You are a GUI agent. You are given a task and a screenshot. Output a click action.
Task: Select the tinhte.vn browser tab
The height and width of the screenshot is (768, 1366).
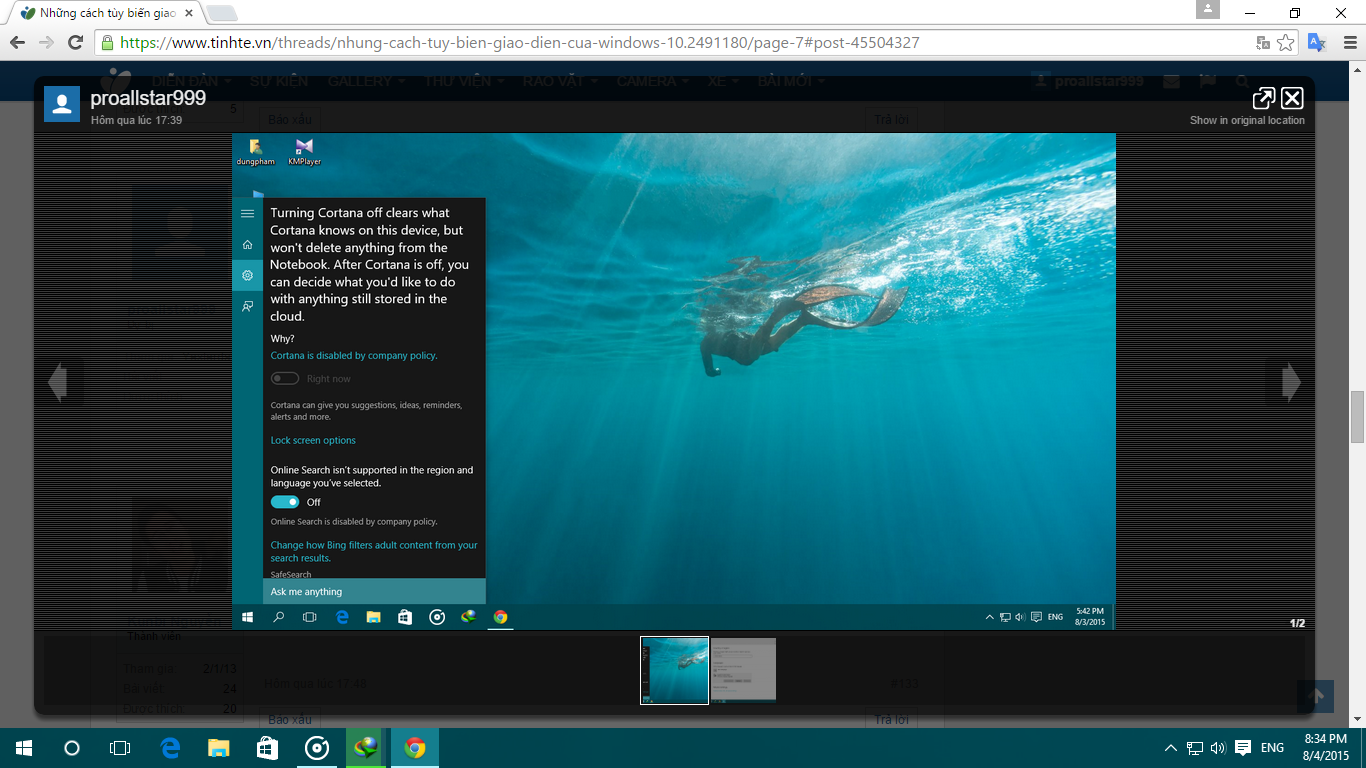100,13
